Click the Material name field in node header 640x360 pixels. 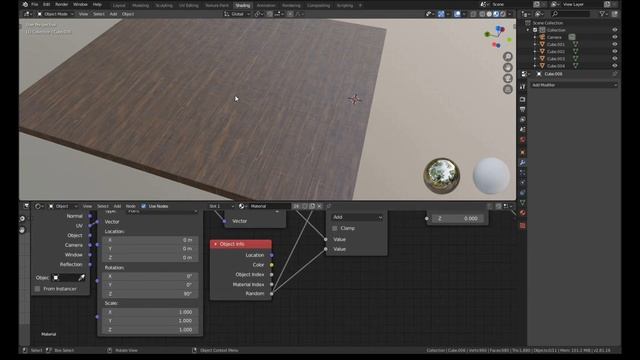pyautogui.click(x=270, y=206)
